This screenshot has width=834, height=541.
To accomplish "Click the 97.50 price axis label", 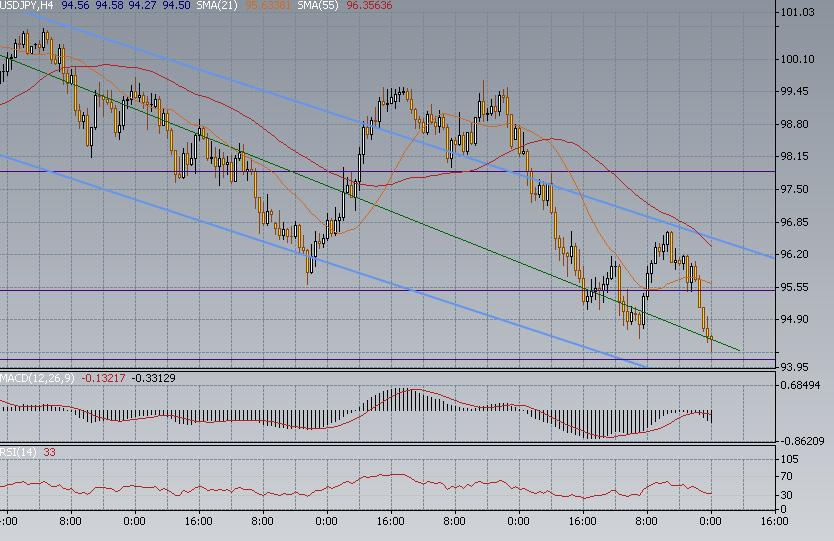I will 797,190.
